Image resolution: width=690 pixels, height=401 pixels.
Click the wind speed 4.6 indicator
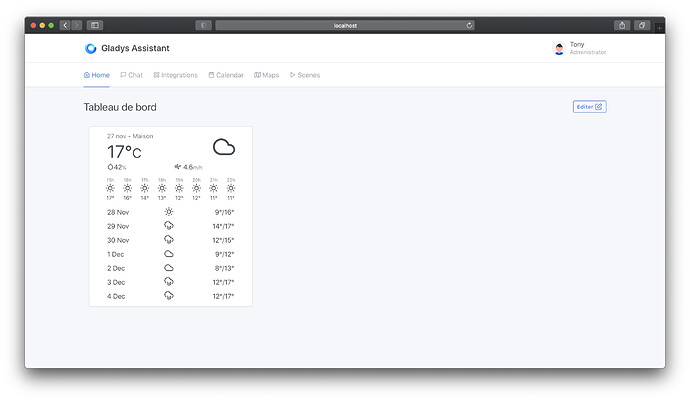pyautogui.click(x=188, y=167)
